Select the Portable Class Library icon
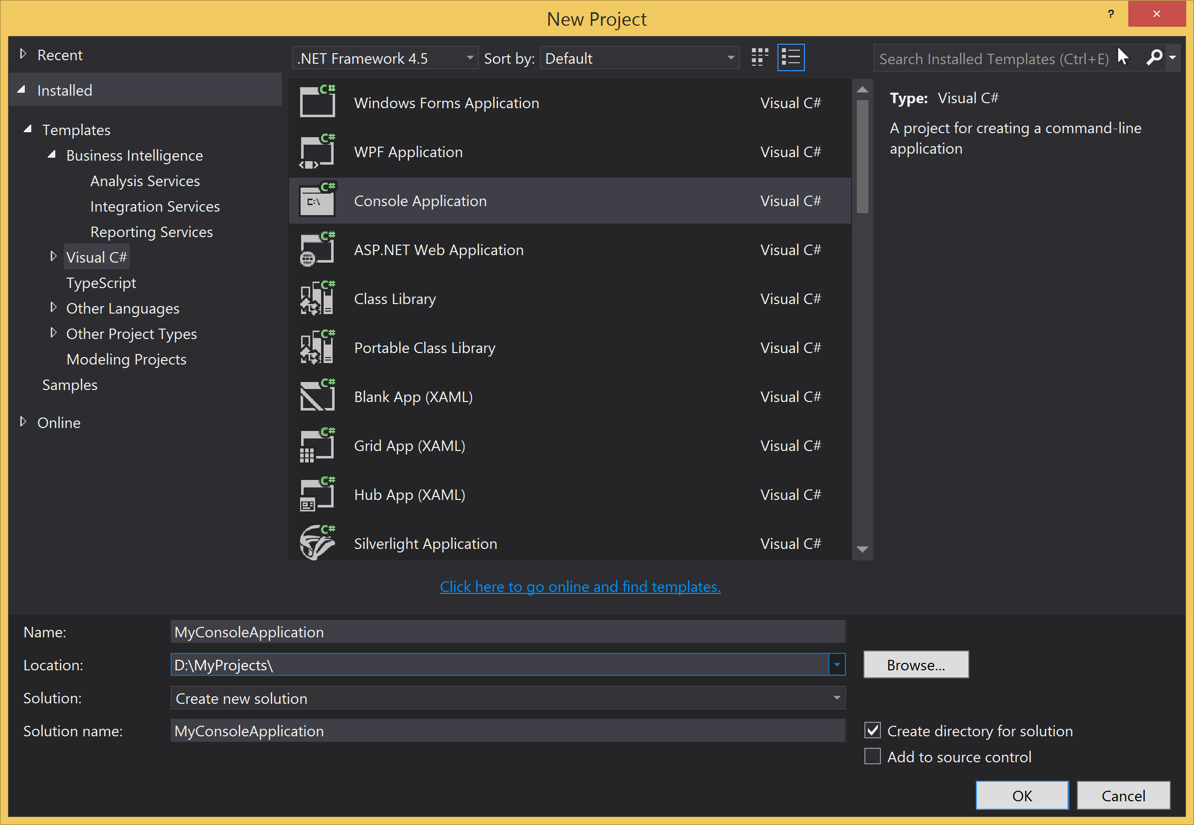This screenshot has width=1194, height=825. coord(317,347)
